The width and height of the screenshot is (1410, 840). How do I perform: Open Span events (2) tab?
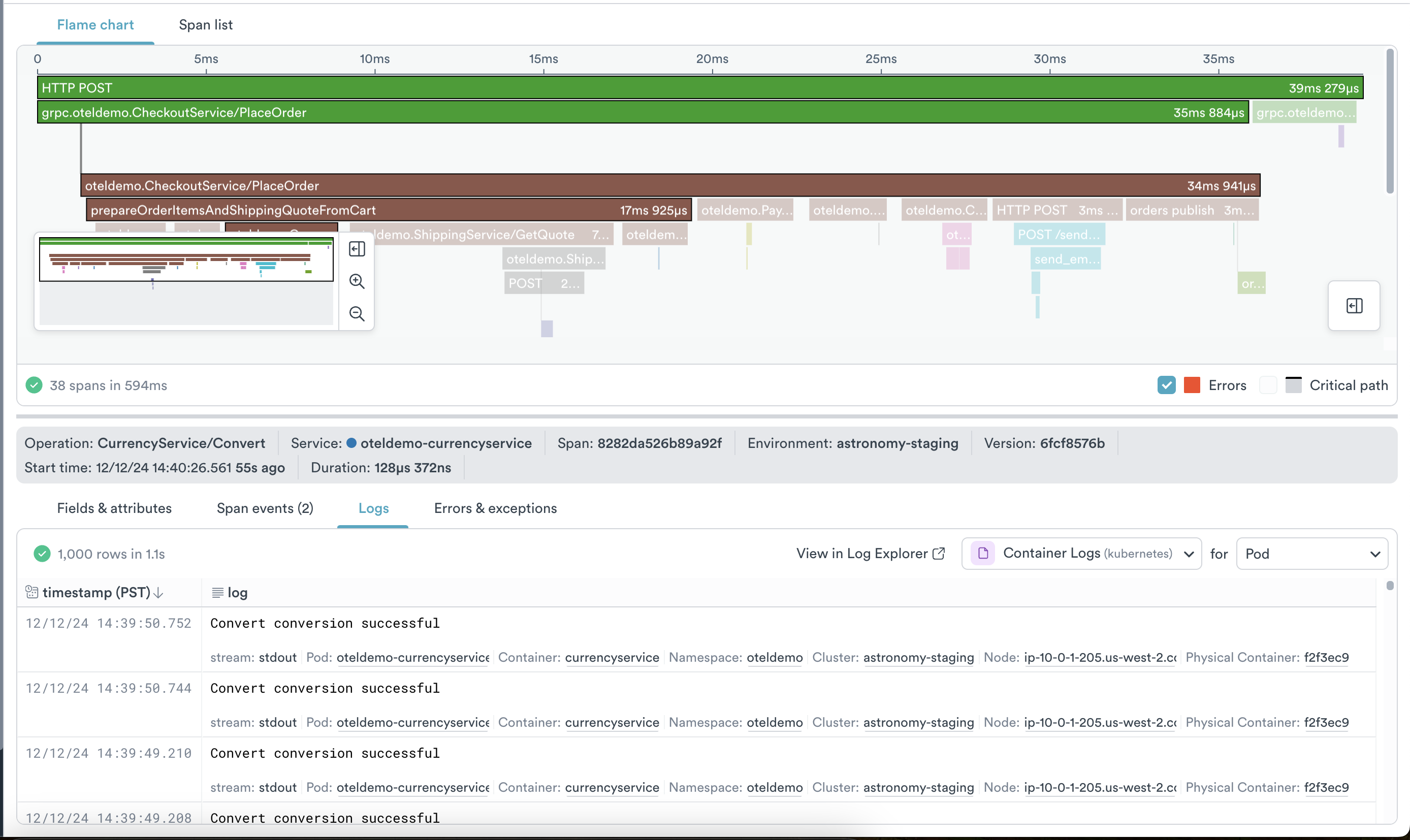(x=265, y=508)
